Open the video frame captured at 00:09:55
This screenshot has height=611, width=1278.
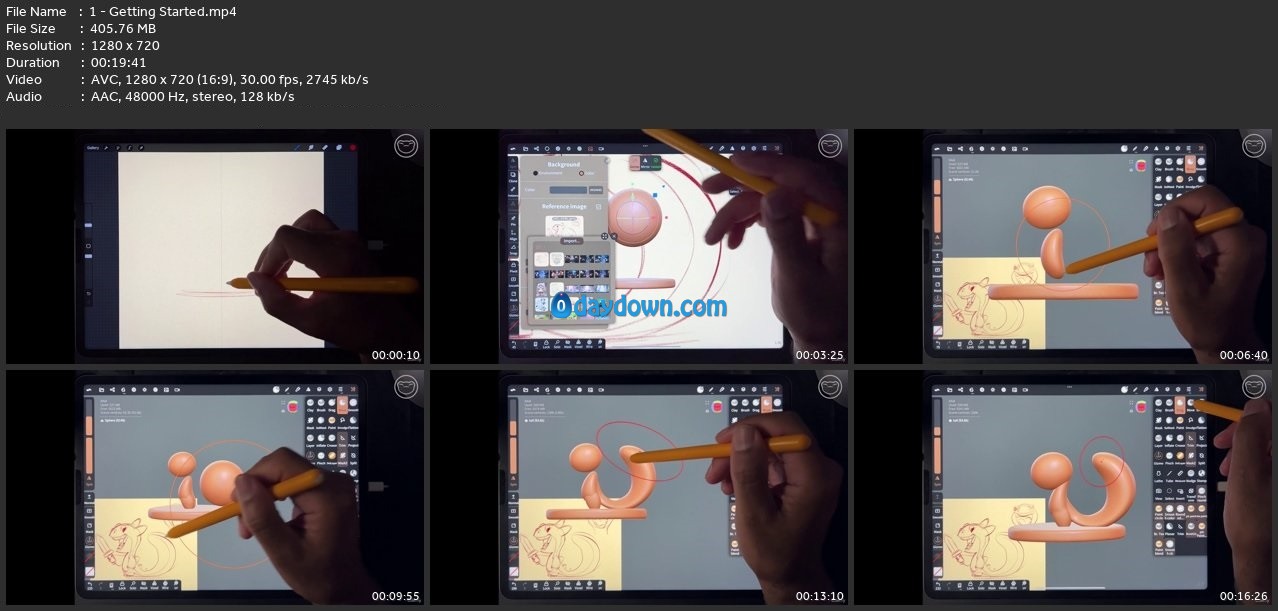[x=215, y=489]
